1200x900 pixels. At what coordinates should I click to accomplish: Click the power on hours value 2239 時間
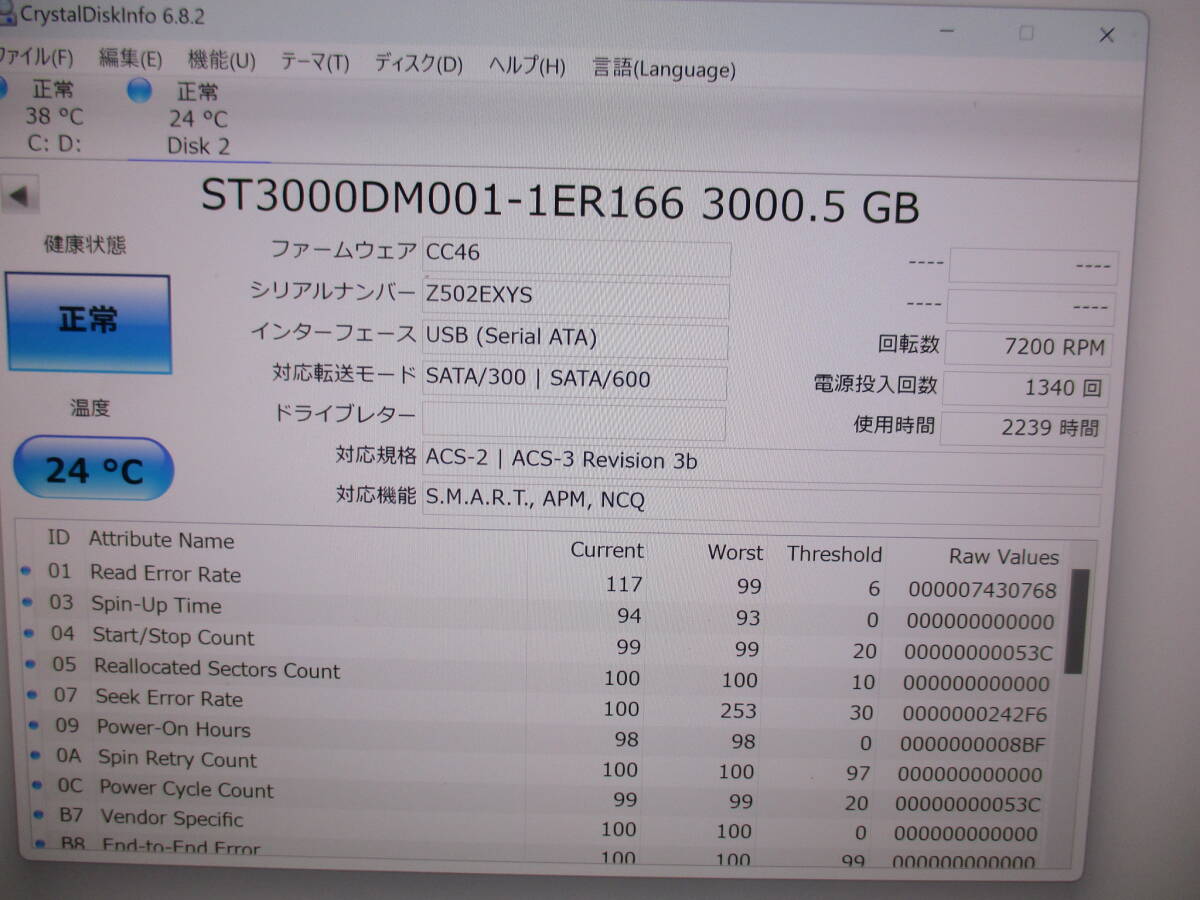[x=1024, y=428]
